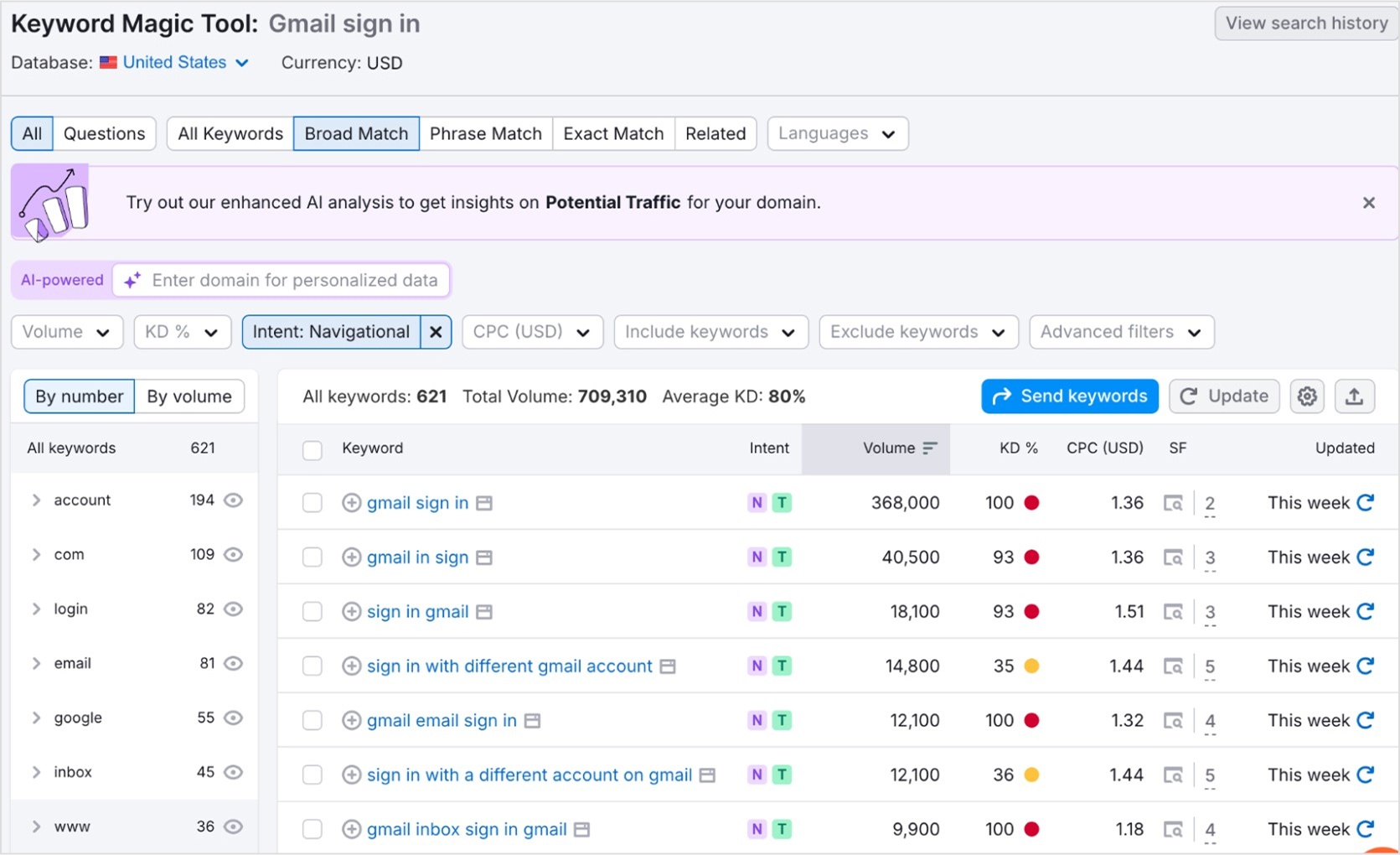1400x855 pixels.
Task: Add 'gmail in sign' keyword with plus icon
Action: [x=351, y=557]
